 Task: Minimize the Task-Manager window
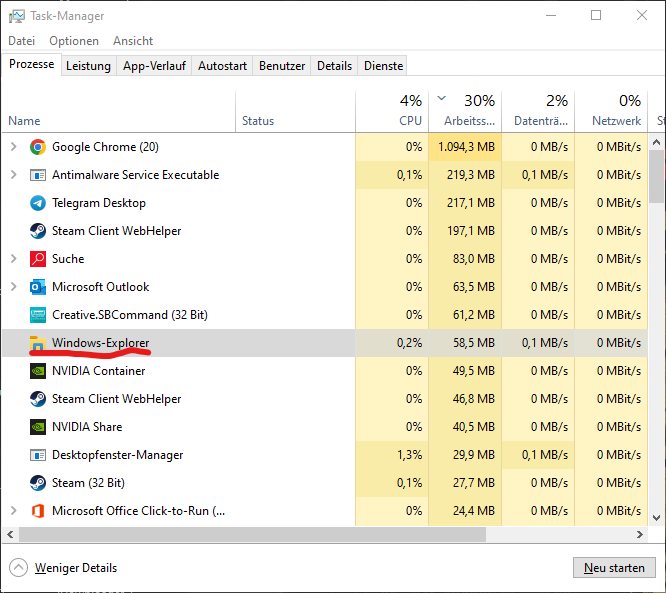point(551,15)
